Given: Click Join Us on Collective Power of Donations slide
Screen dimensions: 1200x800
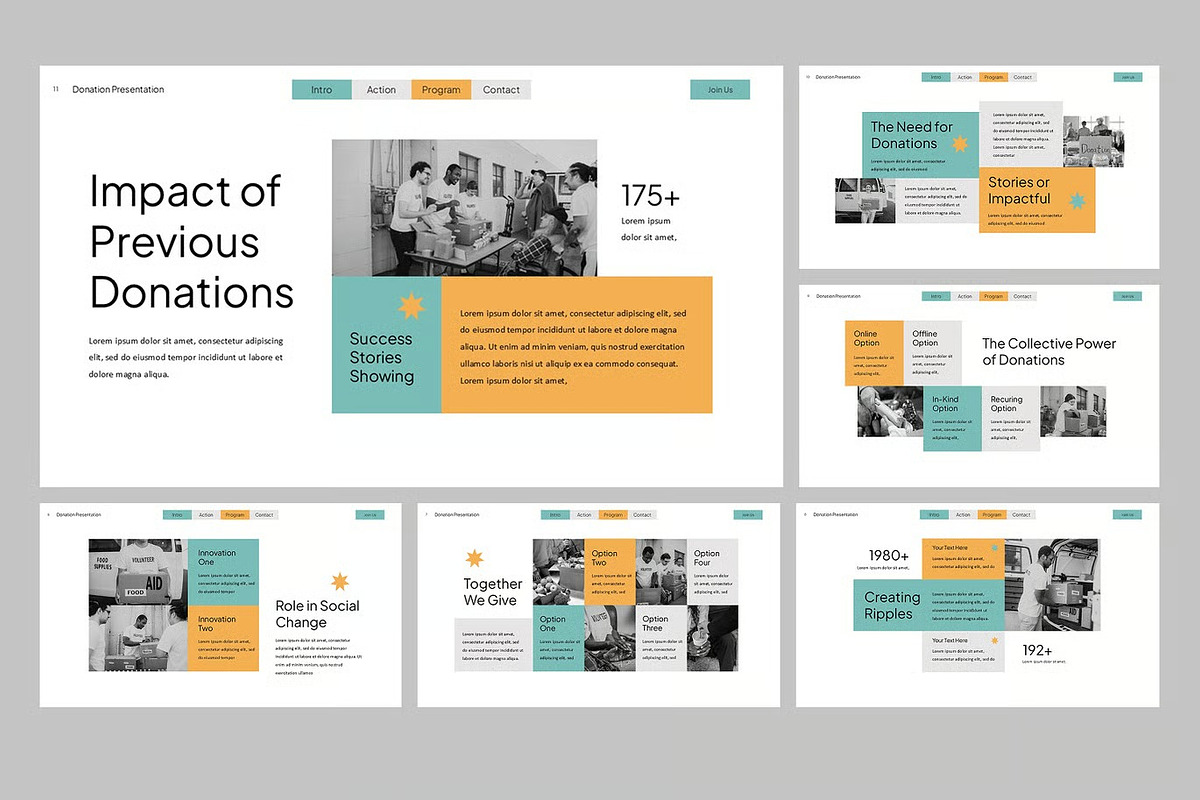Looking at the screenshot, I should 1127,296.
